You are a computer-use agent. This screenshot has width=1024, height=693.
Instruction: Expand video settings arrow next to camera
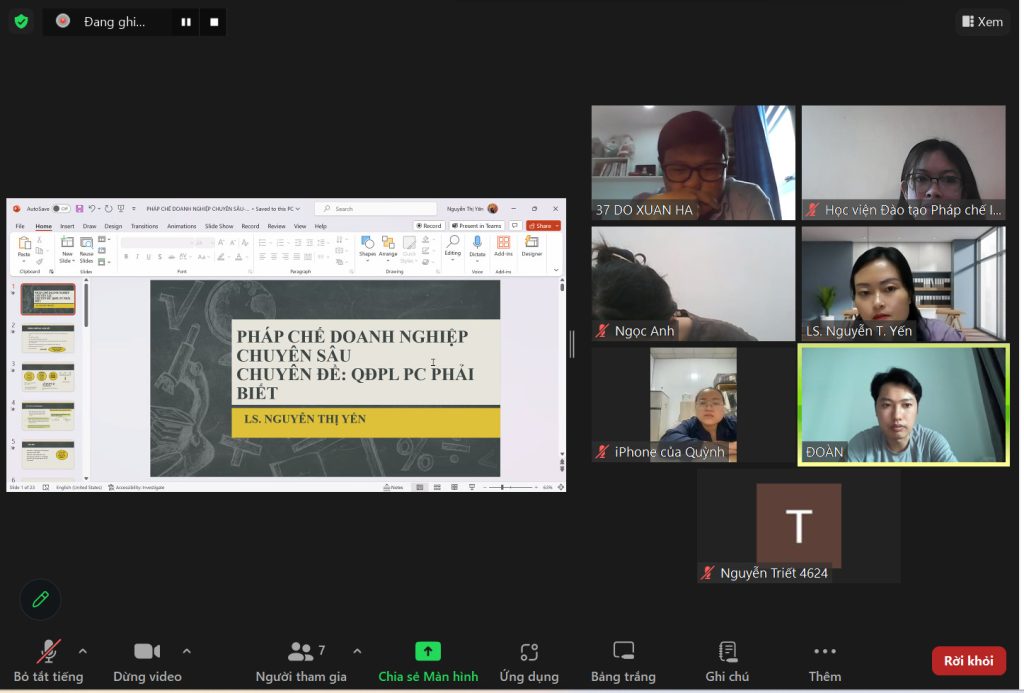point(187,651)
